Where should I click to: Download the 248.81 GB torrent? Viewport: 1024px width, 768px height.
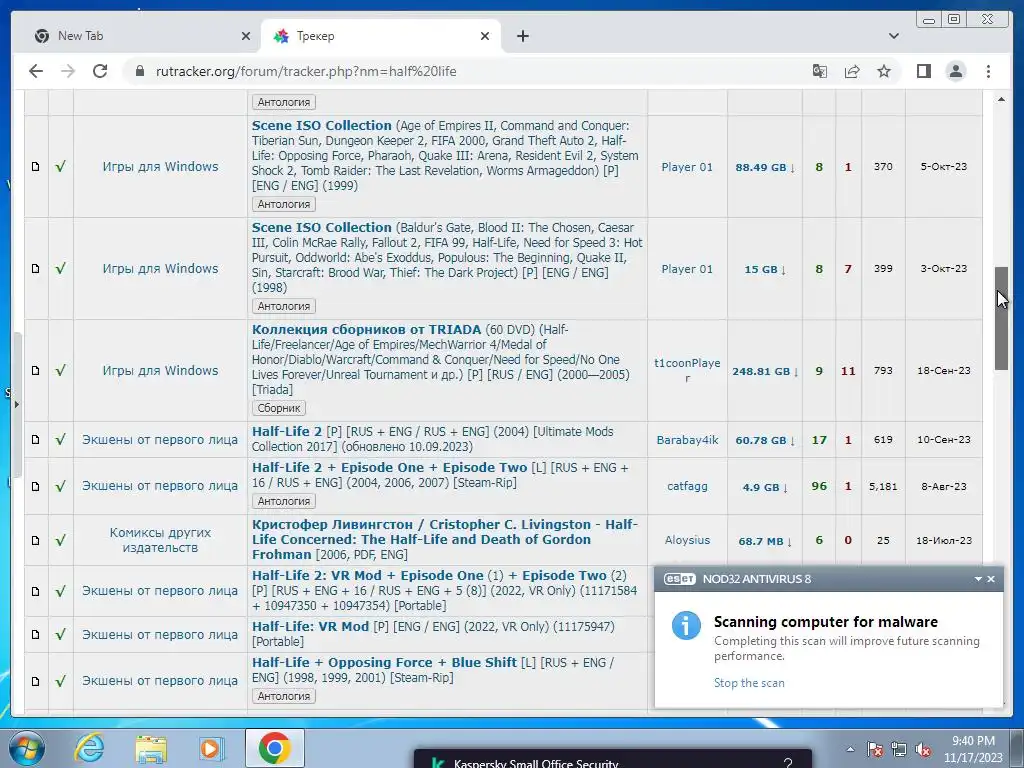click(765, 371)
